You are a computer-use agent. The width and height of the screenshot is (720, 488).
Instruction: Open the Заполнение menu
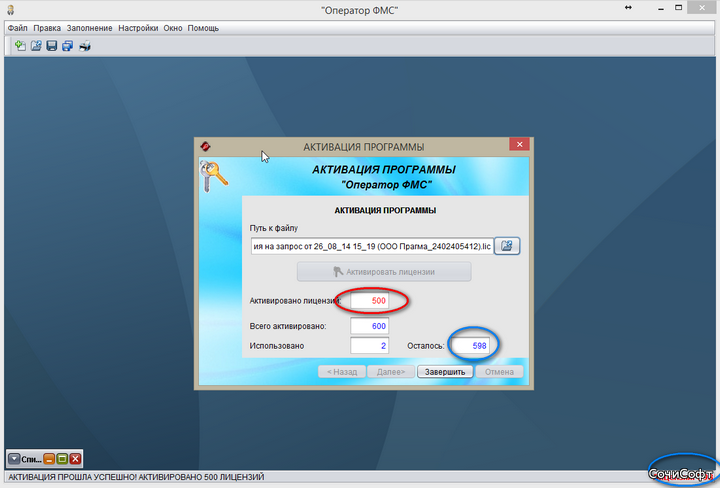coord(90,28)
